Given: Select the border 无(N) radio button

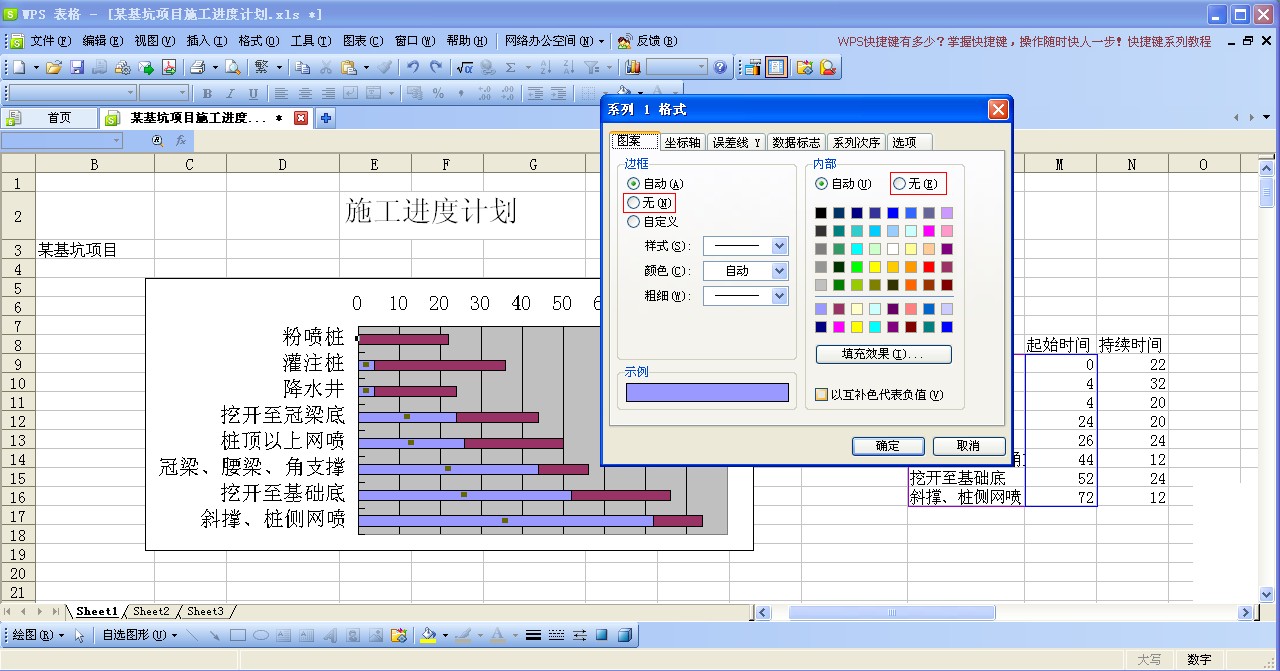Looking at the screenshot, I should tap(633, 203).
